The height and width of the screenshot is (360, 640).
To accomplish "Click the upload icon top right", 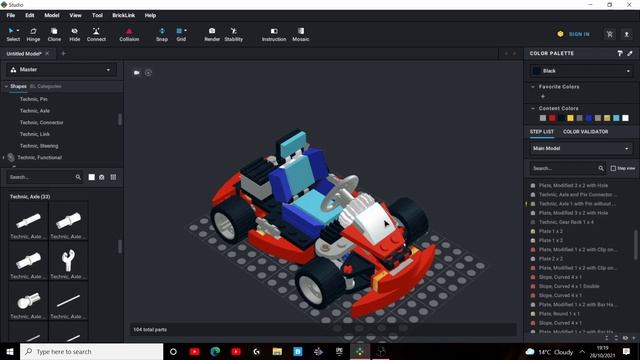I will coord(627,34).
